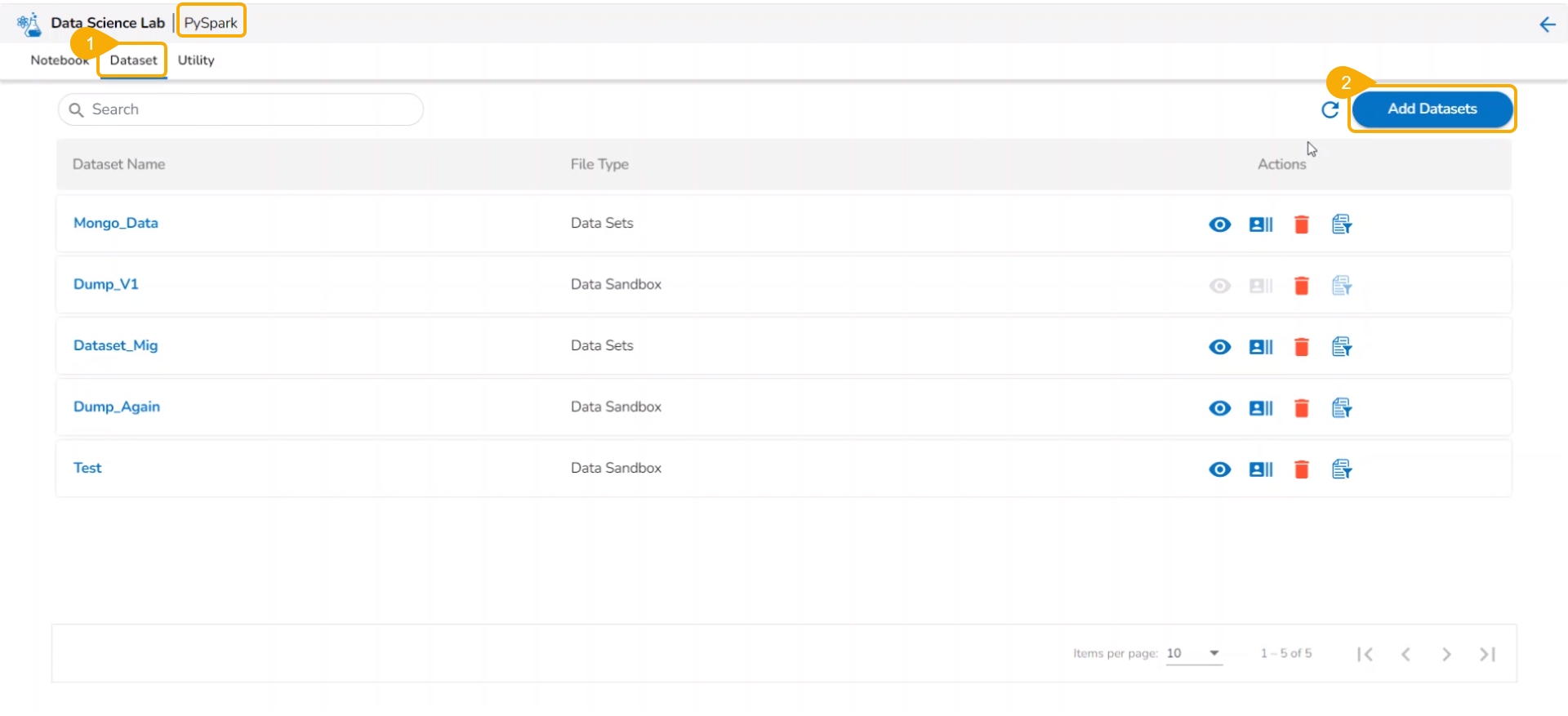The width and height of the screenshot is (1568, 716).
Task: Click the back arrow icon
Action: tap(1547, 24)
